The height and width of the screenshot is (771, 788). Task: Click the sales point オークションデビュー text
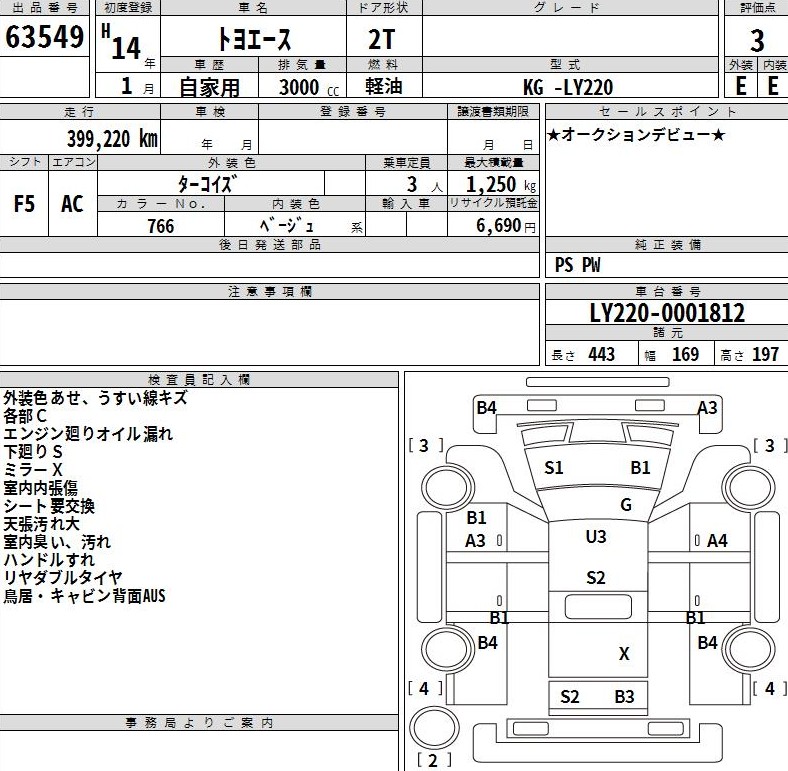point(636,135)
